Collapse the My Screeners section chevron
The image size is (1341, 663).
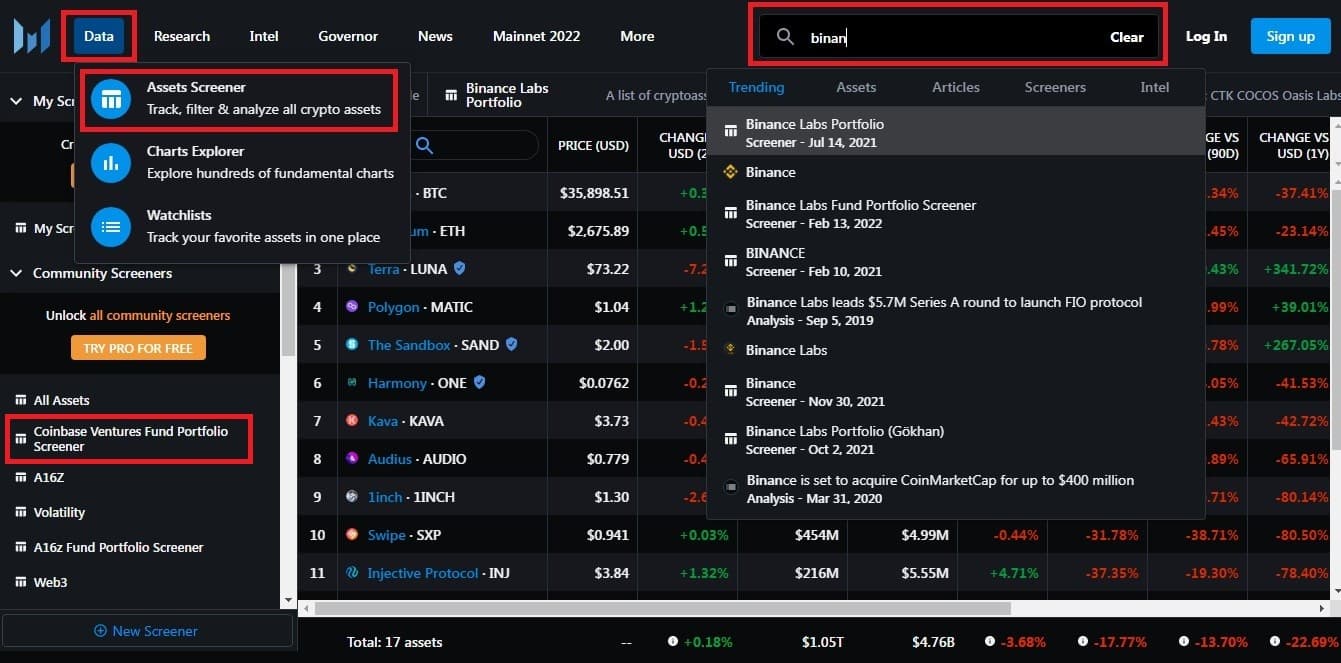[17, 101]
